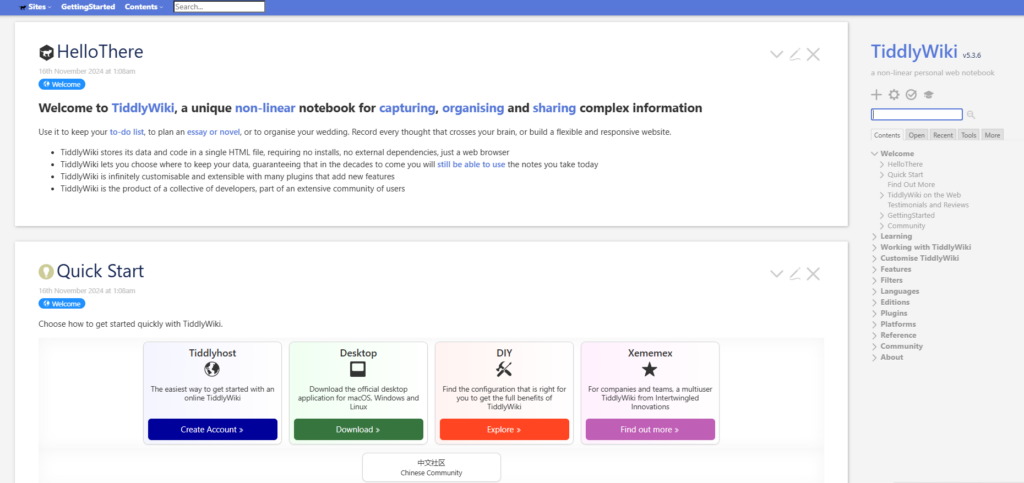Click the green Download button for Desktop

tap(358, 429)
